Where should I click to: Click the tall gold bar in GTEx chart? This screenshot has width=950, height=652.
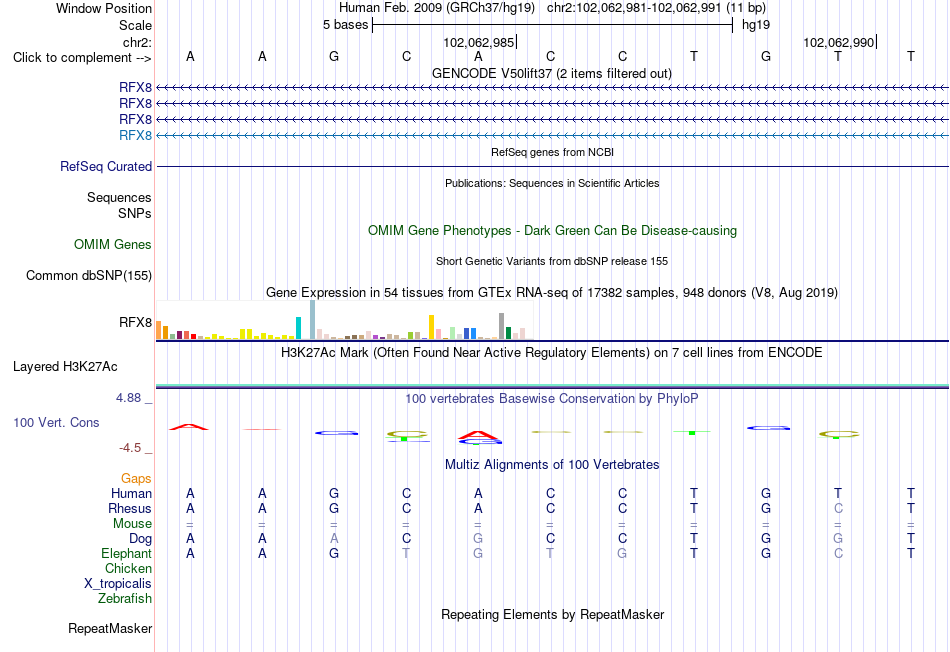431,327
